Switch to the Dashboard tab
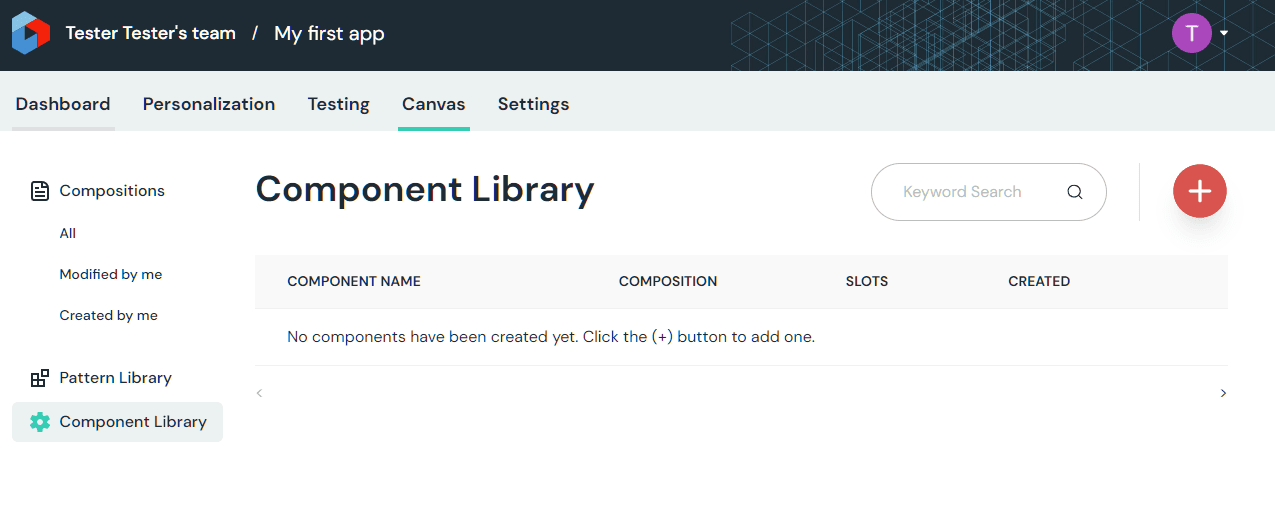This screenshot has width=1275, height=527. pos(63,104)
